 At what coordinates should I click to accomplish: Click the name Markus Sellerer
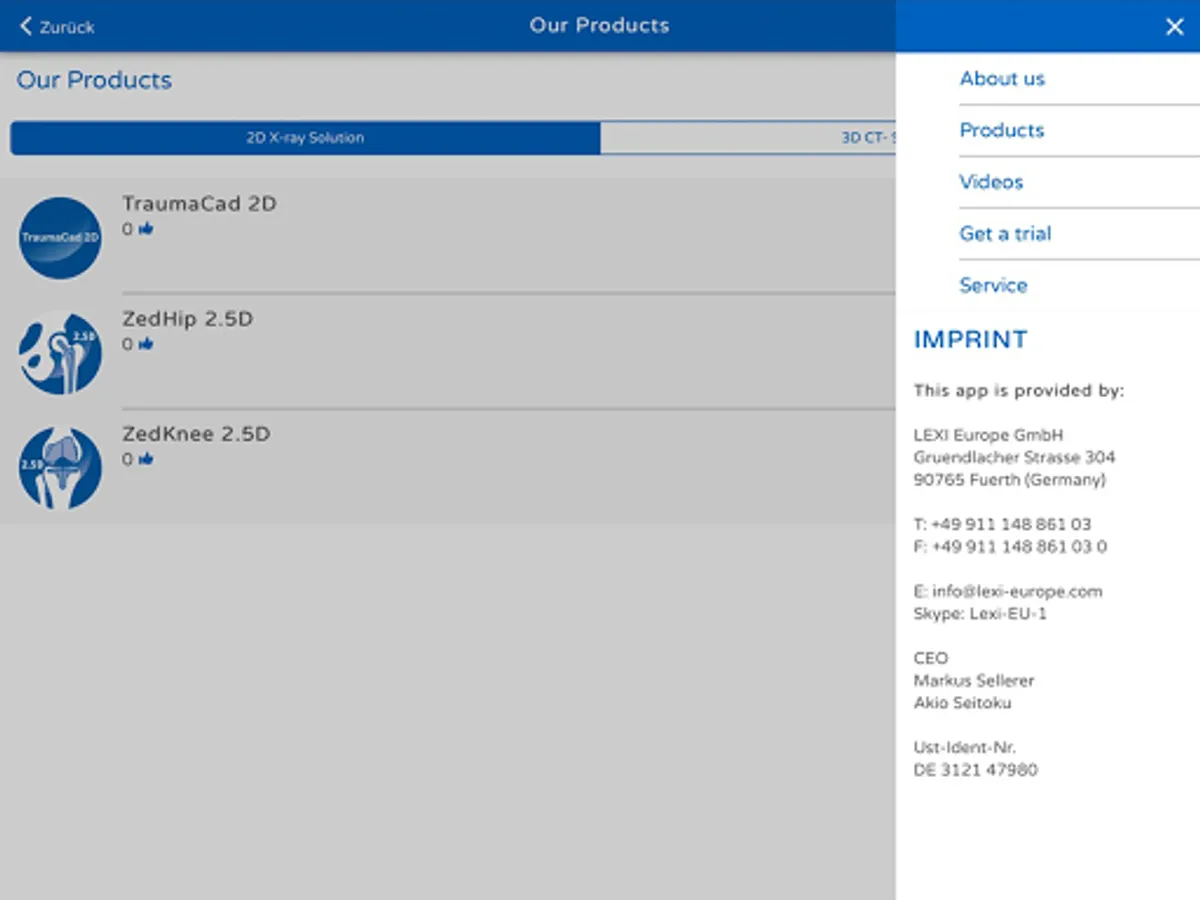pyautogui.click(x=973, y=681)
